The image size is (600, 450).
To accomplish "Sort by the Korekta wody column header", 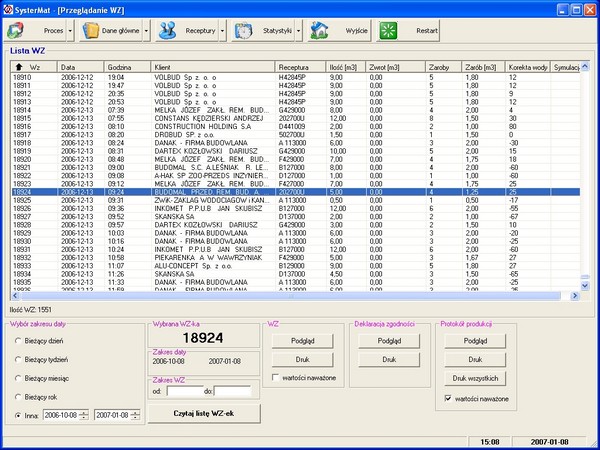I will tap(528, 67).
